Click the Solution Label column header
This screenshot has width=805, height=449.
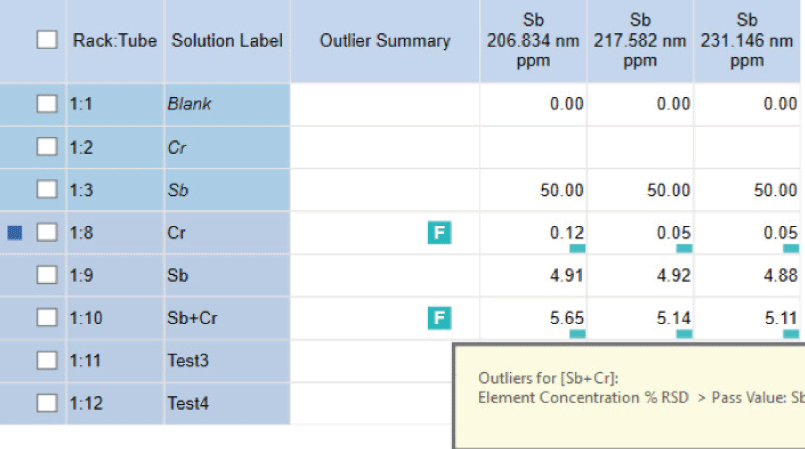click(227, 41)
